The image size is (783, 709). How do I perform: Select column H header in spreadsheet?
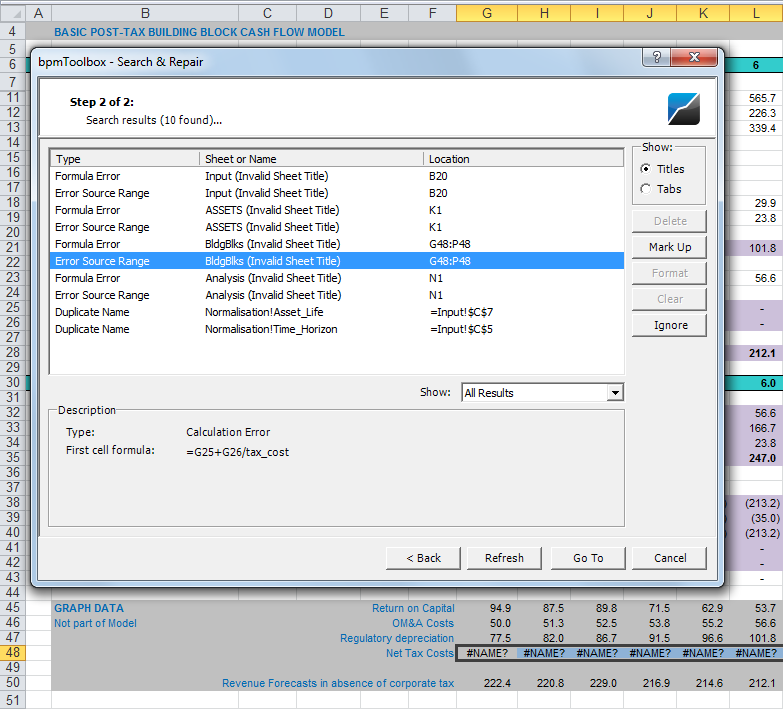(544, 13)
